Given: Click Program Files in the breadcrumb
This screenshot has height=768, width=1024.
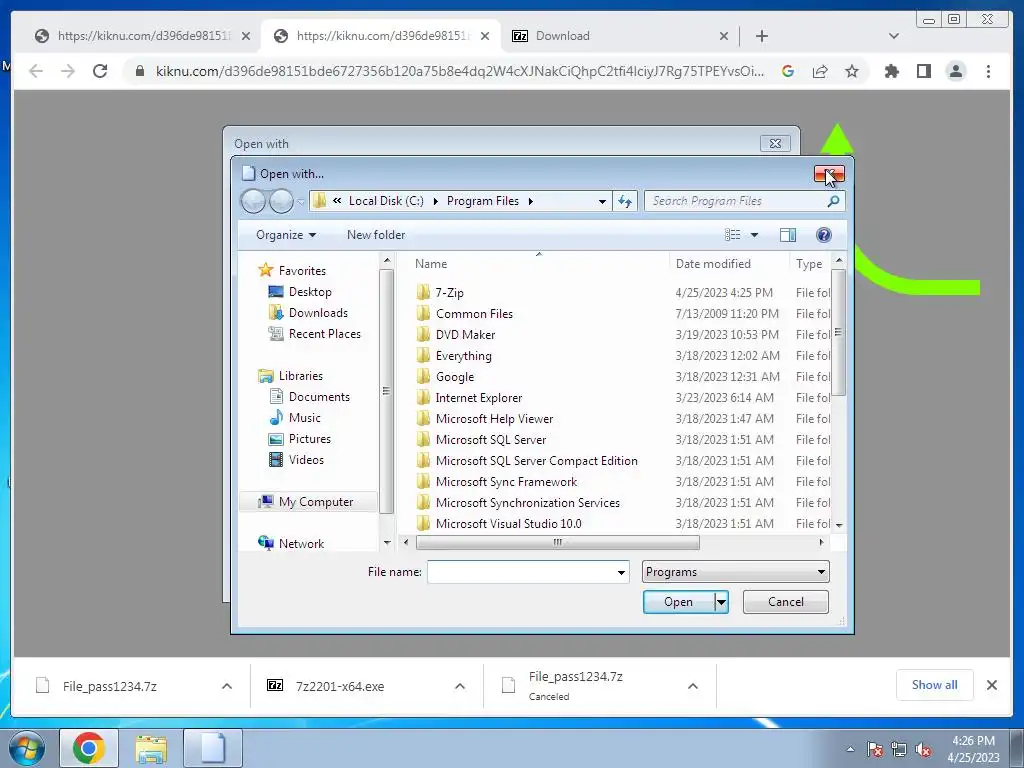Looking at the screenshot, I should click(483, 201).
